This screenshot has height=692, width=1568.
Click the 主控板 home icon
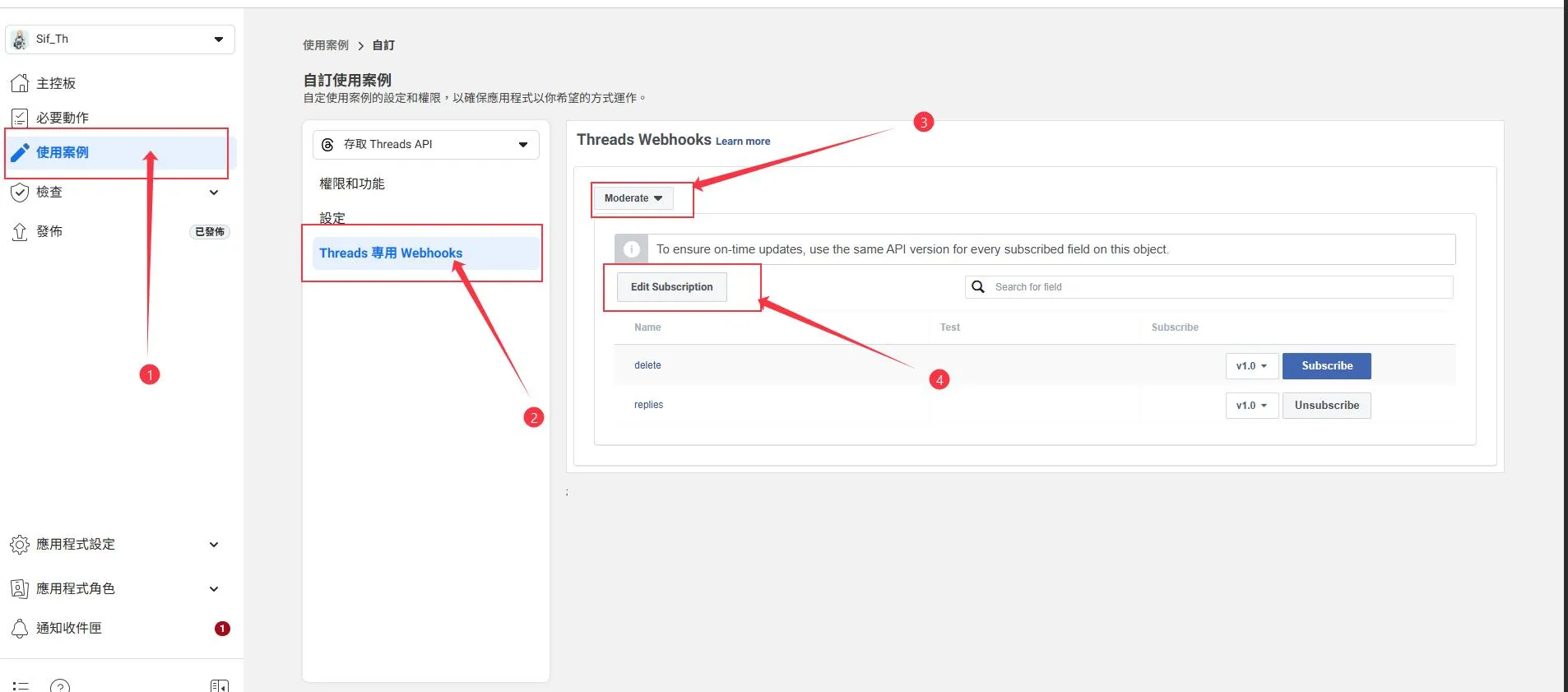20,83
